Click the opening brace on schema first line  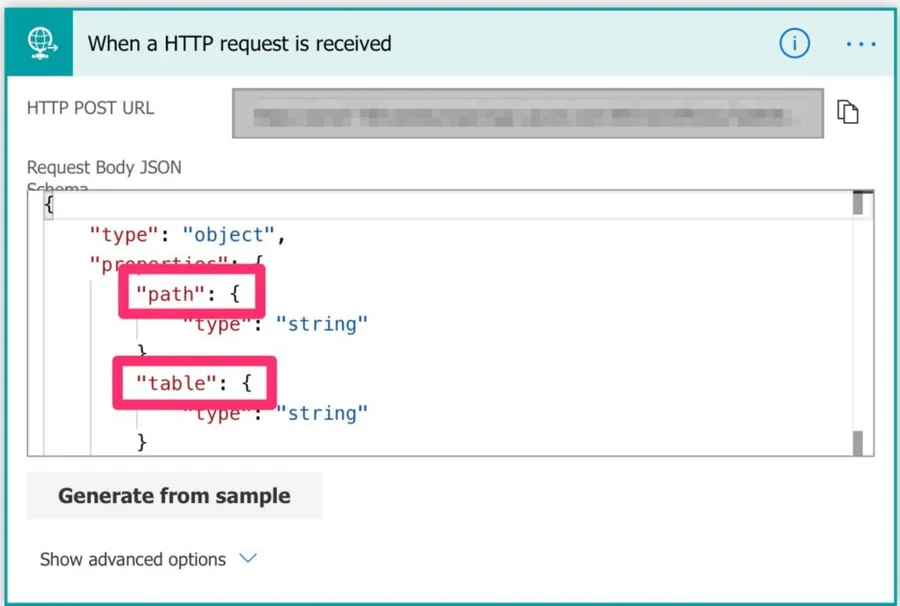pyautogui.click(x=48, y=205)
